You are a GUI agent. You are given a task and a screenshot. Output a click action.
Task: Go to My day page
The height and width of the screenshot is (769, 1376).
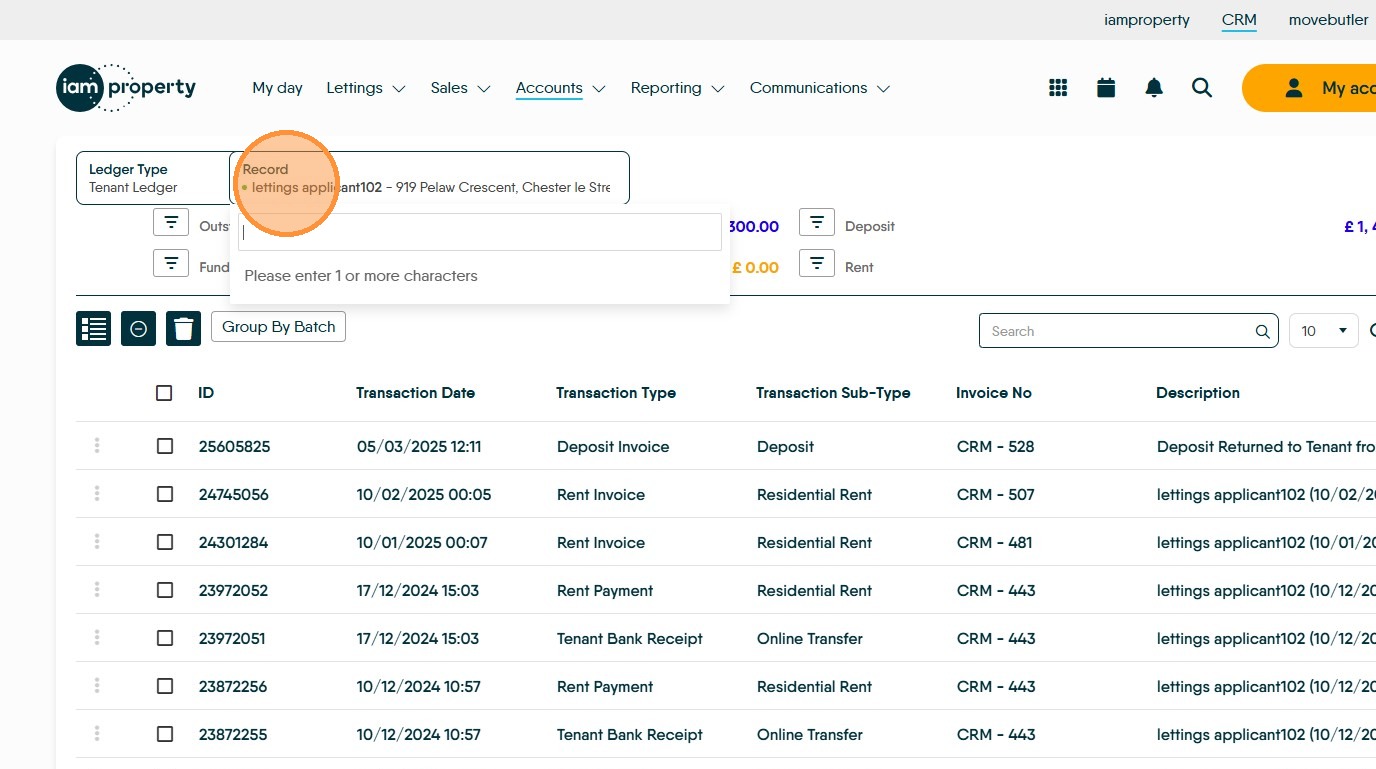click(x=277, y=88)
